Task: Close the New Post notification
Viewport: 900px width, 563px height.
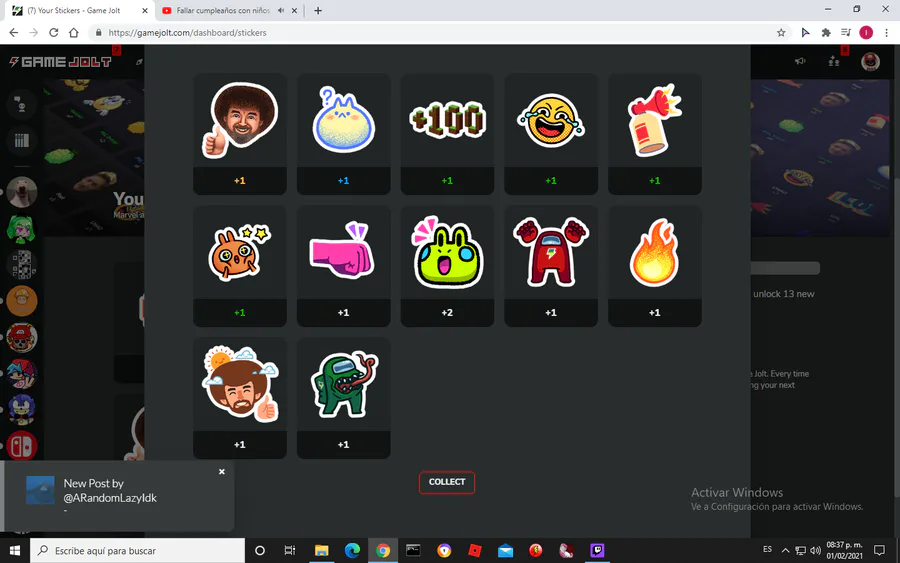Action: coord(222,472)
